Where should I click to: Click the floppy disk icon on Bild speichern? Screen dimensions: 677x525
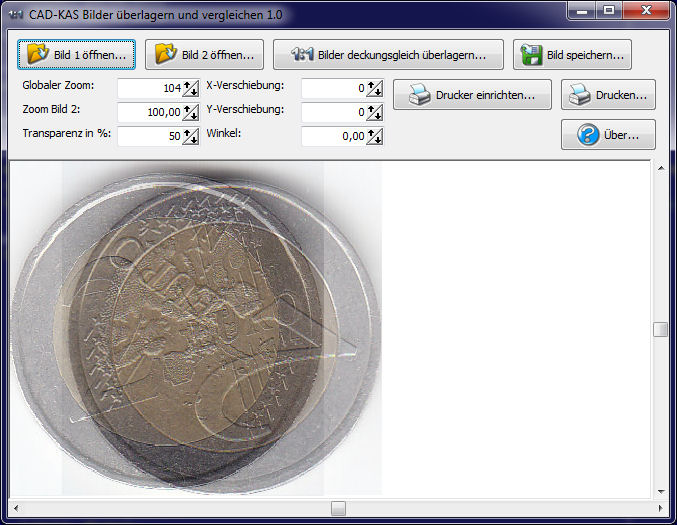[x=532, y=54]
